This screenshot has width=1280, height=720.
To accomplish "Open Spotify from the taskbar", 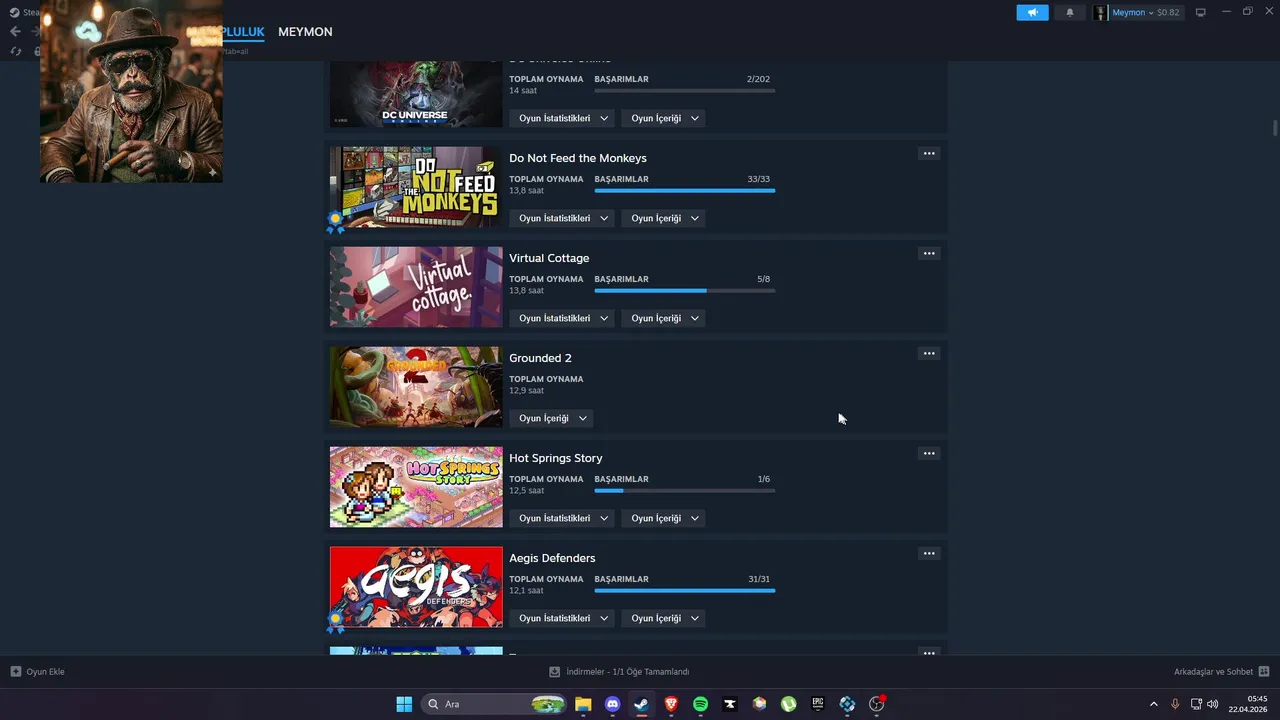I will tap(700, 704).
